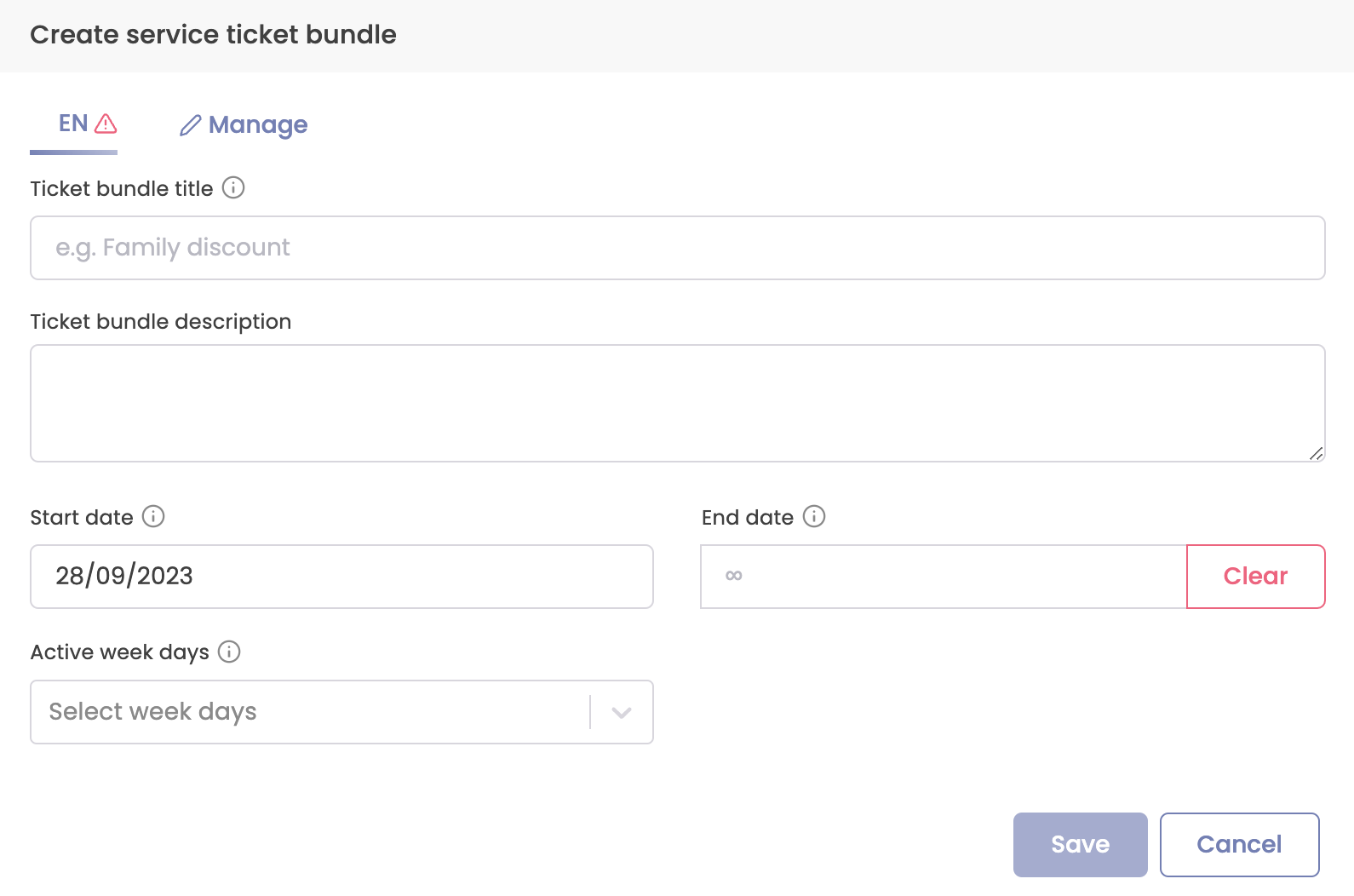Clear the End date value

click(1255, 576)
